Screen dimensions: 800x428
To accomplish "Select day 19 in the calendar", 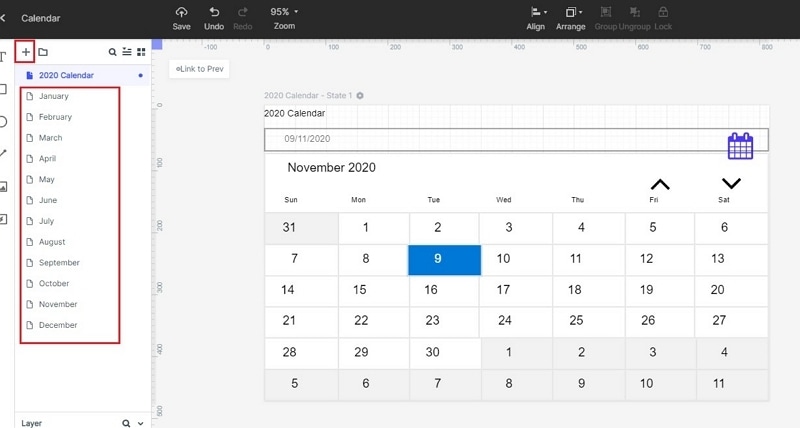I will [660, 291].
